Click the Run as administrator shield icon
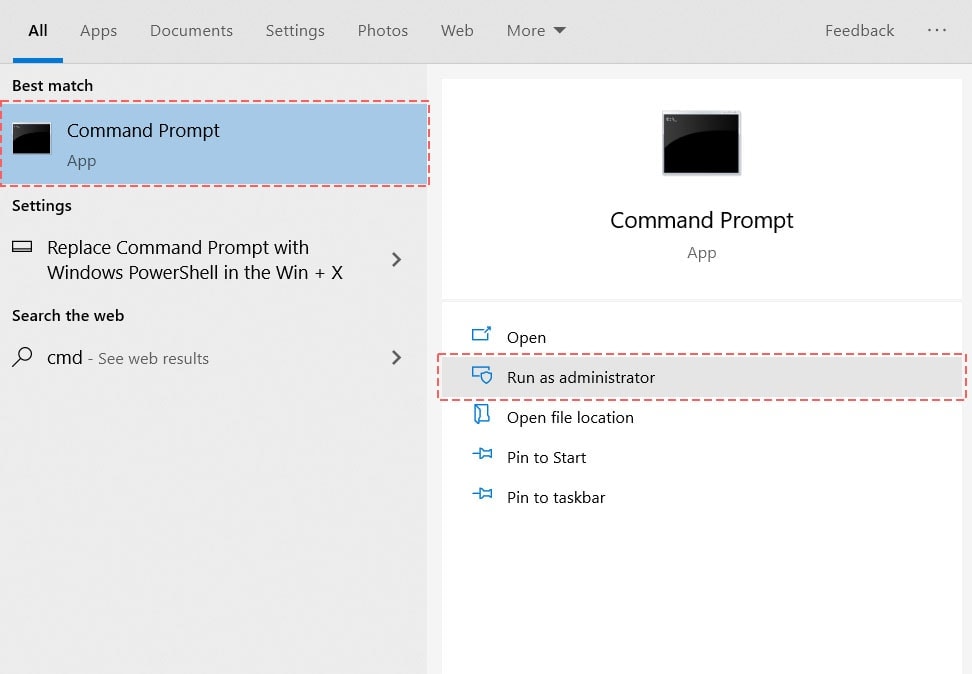Image resolution: width=972 pixels, height=674 pixels. (x=481, y=377)
